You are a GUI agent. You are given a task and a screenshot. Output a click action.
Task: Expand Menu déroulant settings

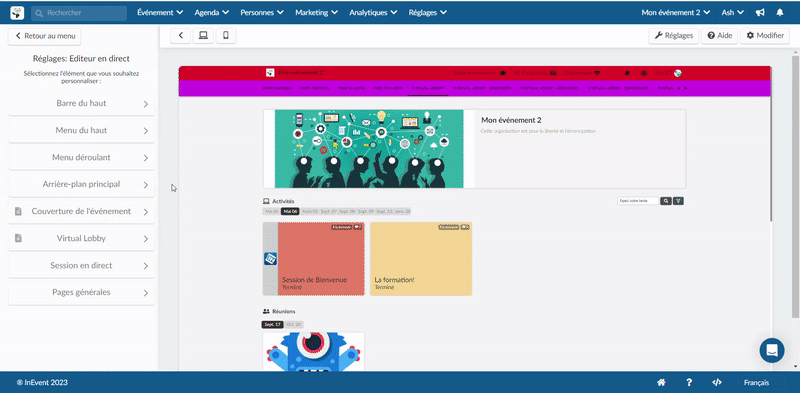coord(82,158)
